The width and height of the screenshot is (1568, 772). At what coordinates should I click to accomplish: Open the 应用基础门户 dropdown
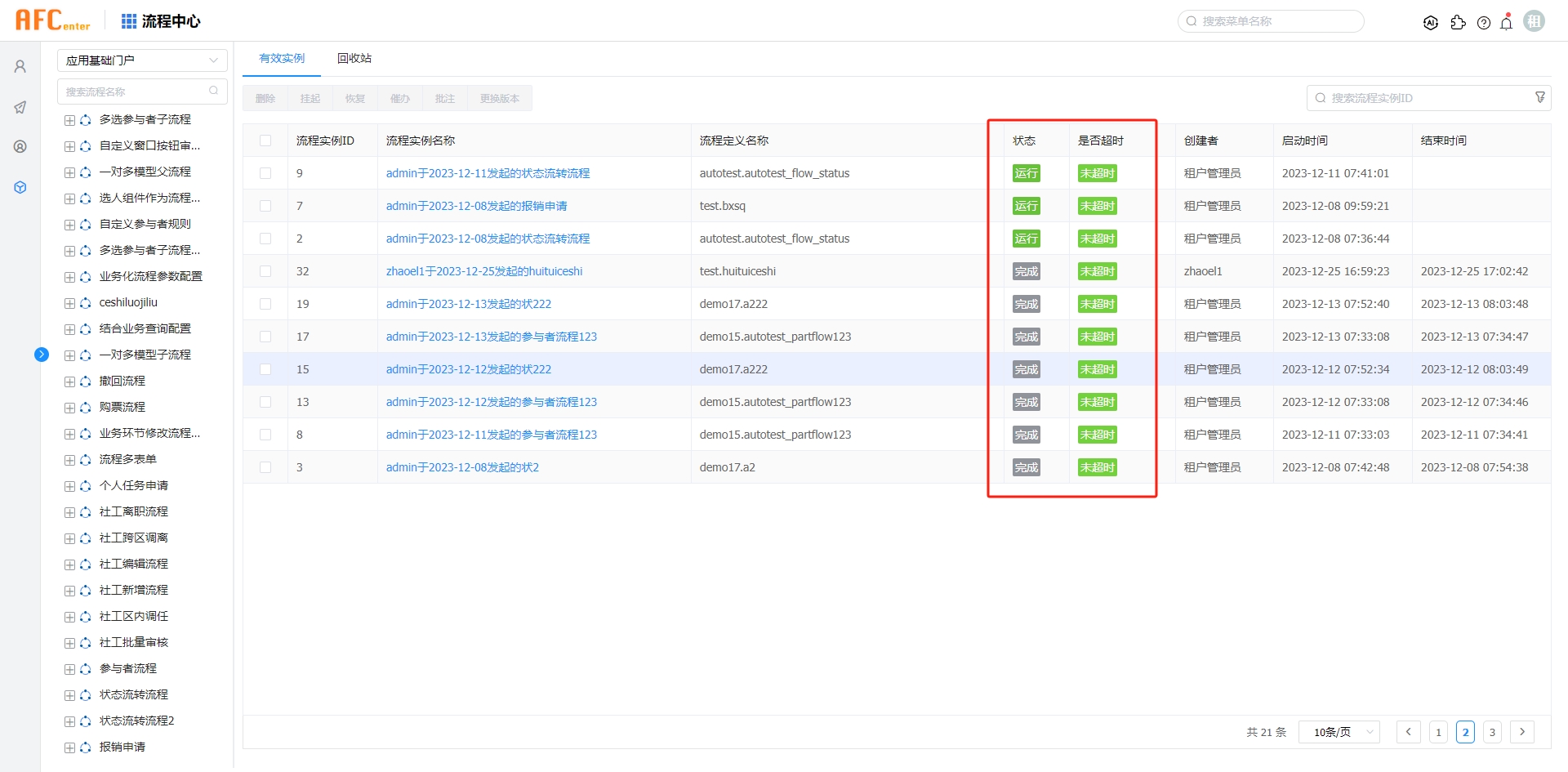tap(142, 60)
